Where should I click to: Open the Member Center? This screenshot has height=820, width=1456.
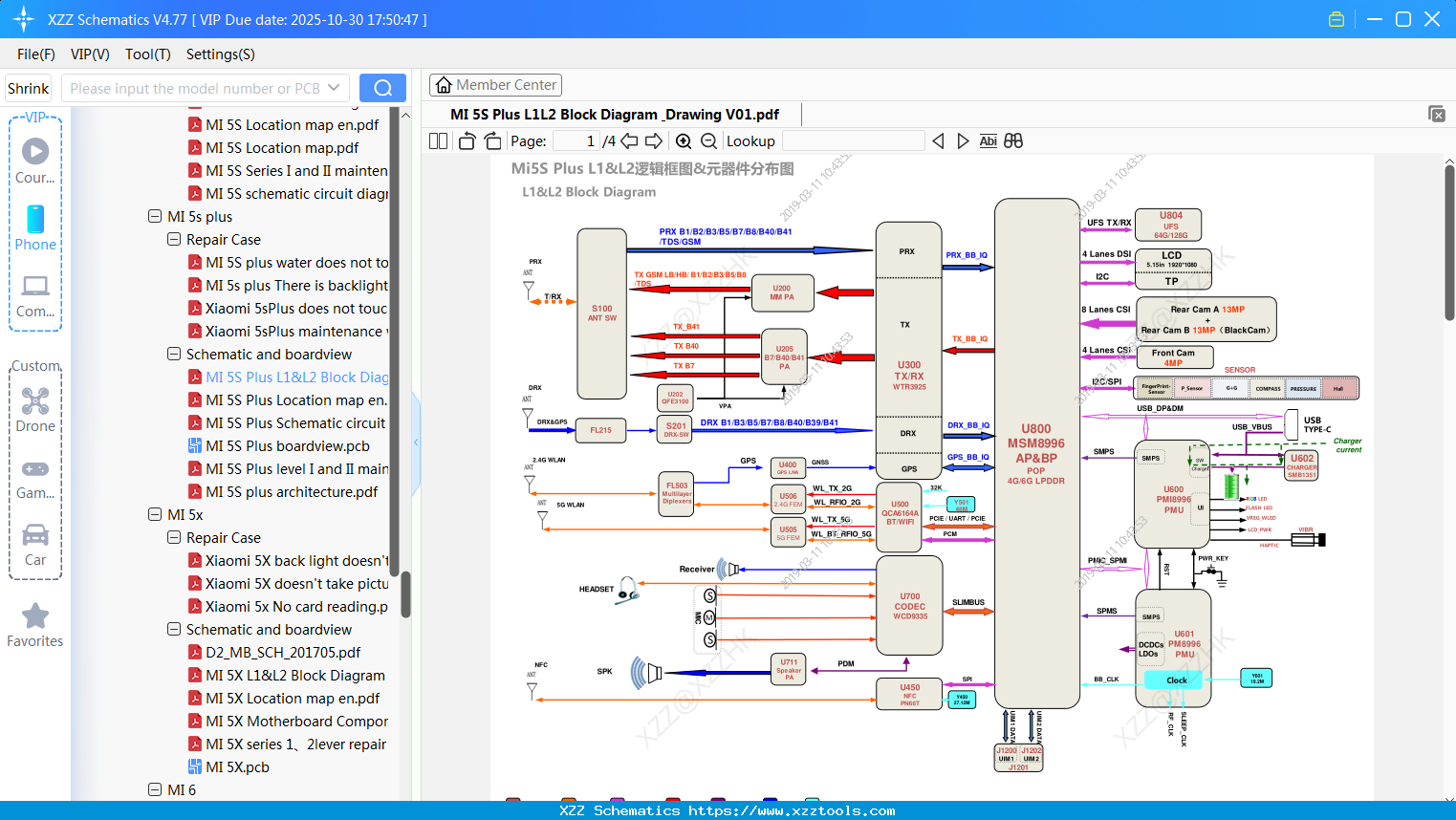click(x=495, y=84)
